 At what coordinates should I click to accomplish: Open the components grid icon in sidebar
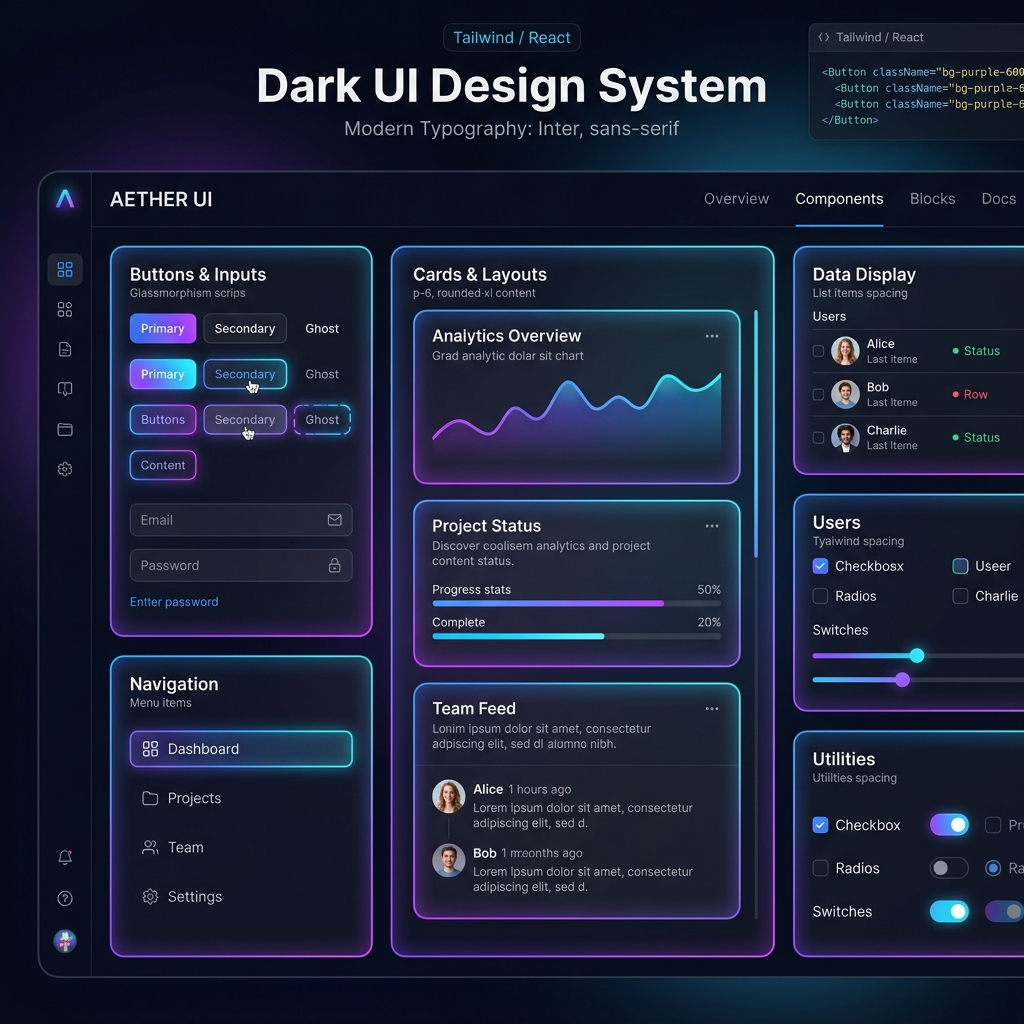click(x=65, y=310)
